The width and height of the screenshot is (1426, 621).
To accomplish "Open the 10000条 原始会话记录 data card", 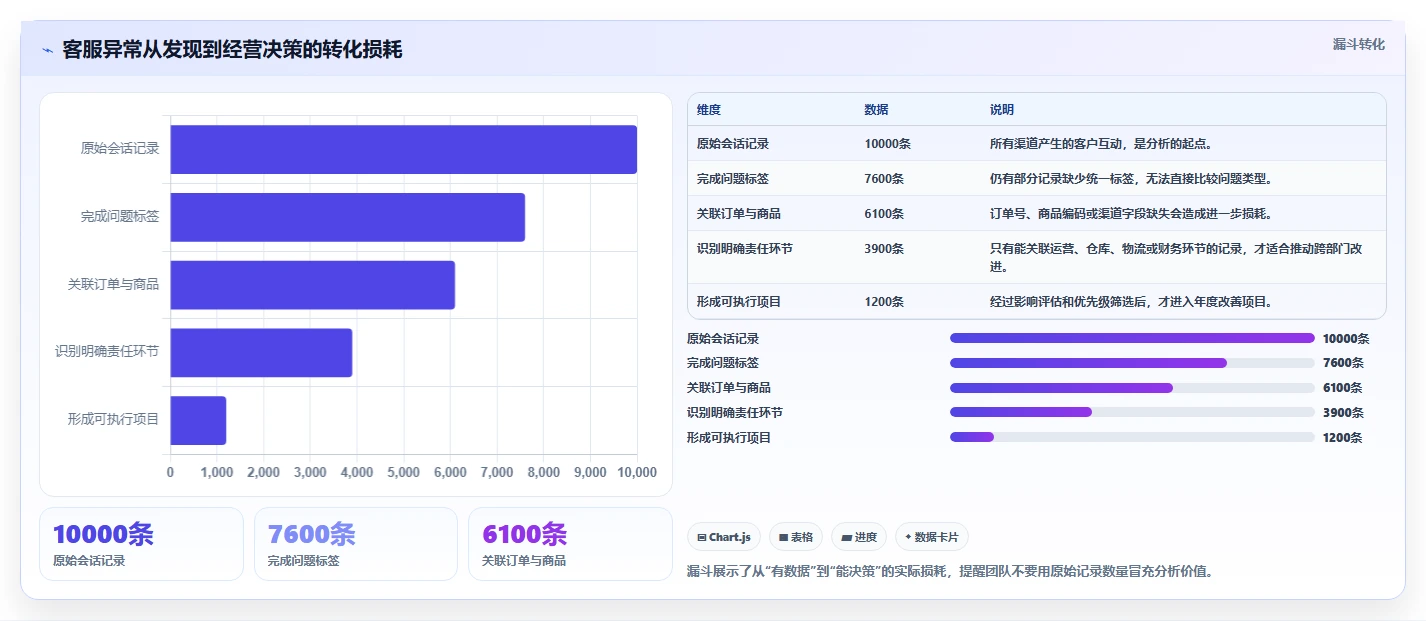I will click(141, 544).
